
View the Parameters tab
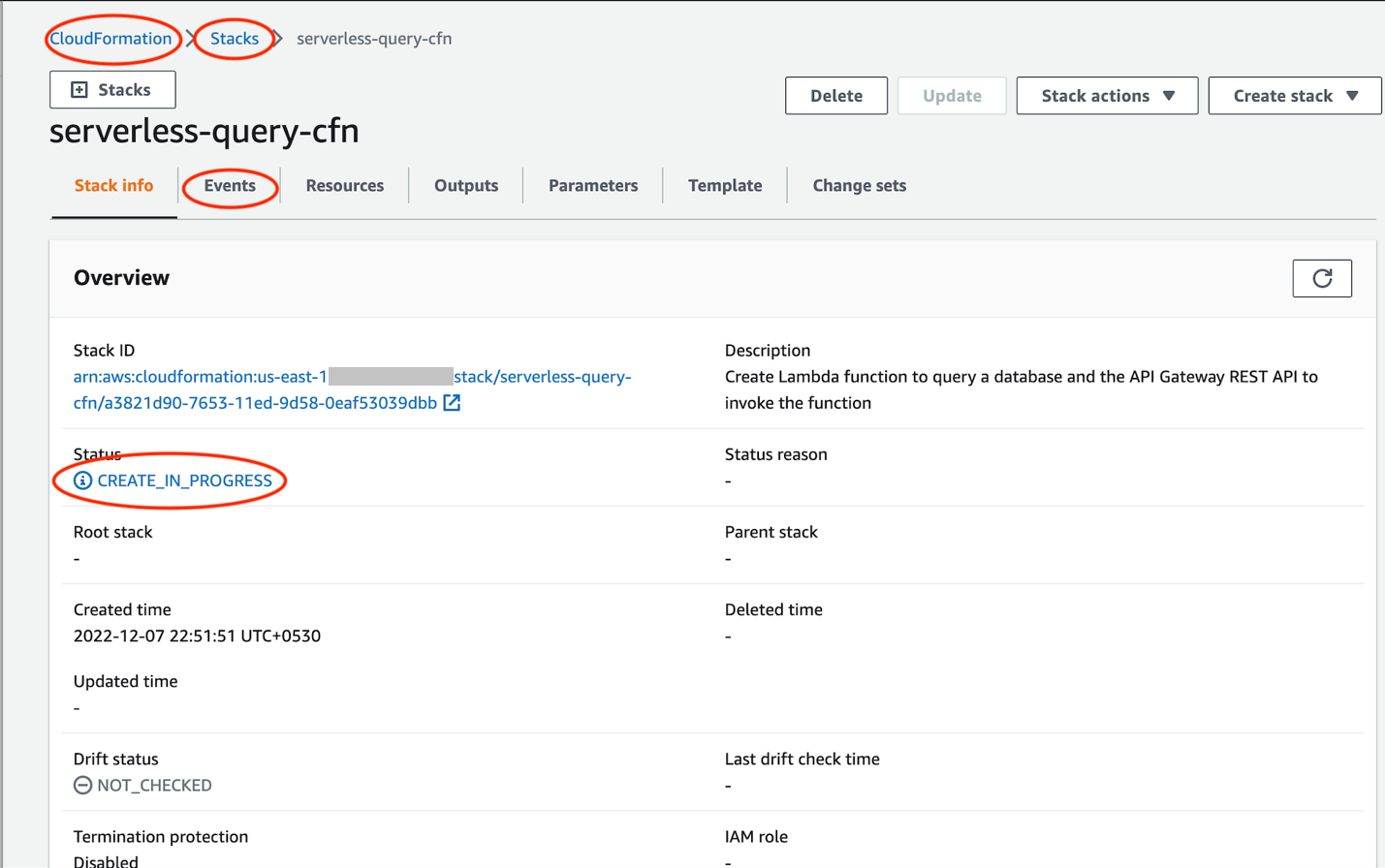pyautogui.click(x=593, y=186)
